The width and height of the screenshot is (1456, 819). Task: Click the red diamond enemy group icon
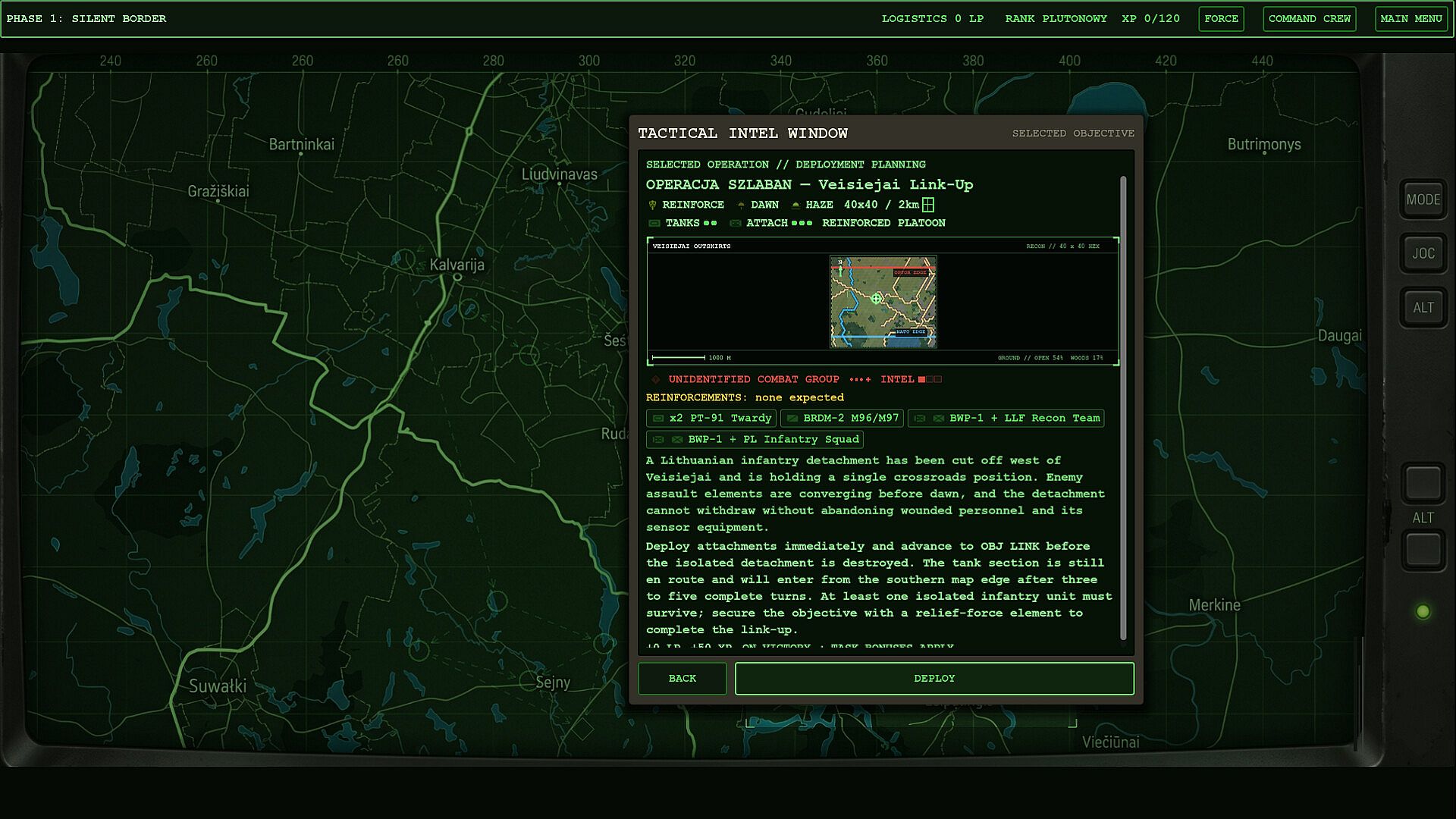point(656,380)
